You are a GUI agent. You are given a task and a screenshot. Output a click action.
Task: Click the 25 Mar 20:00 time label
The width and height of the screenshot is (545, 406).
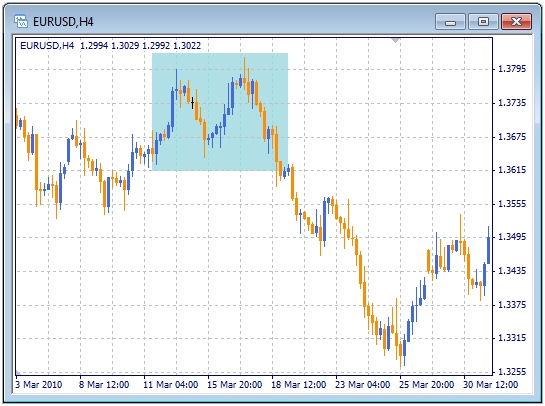(x=426, y=384)
